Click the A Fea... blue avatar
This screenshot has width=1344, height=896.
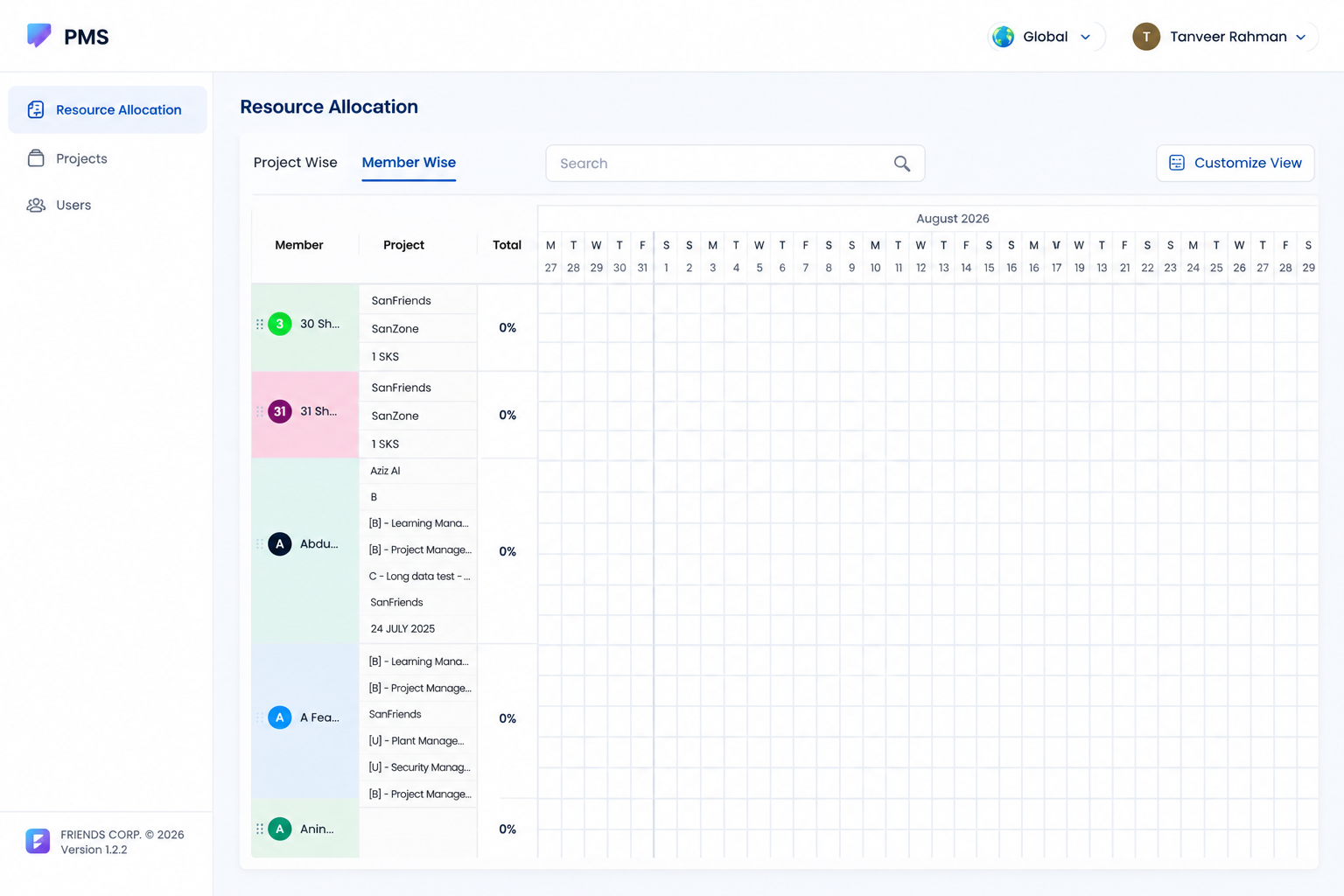point(280,717)
